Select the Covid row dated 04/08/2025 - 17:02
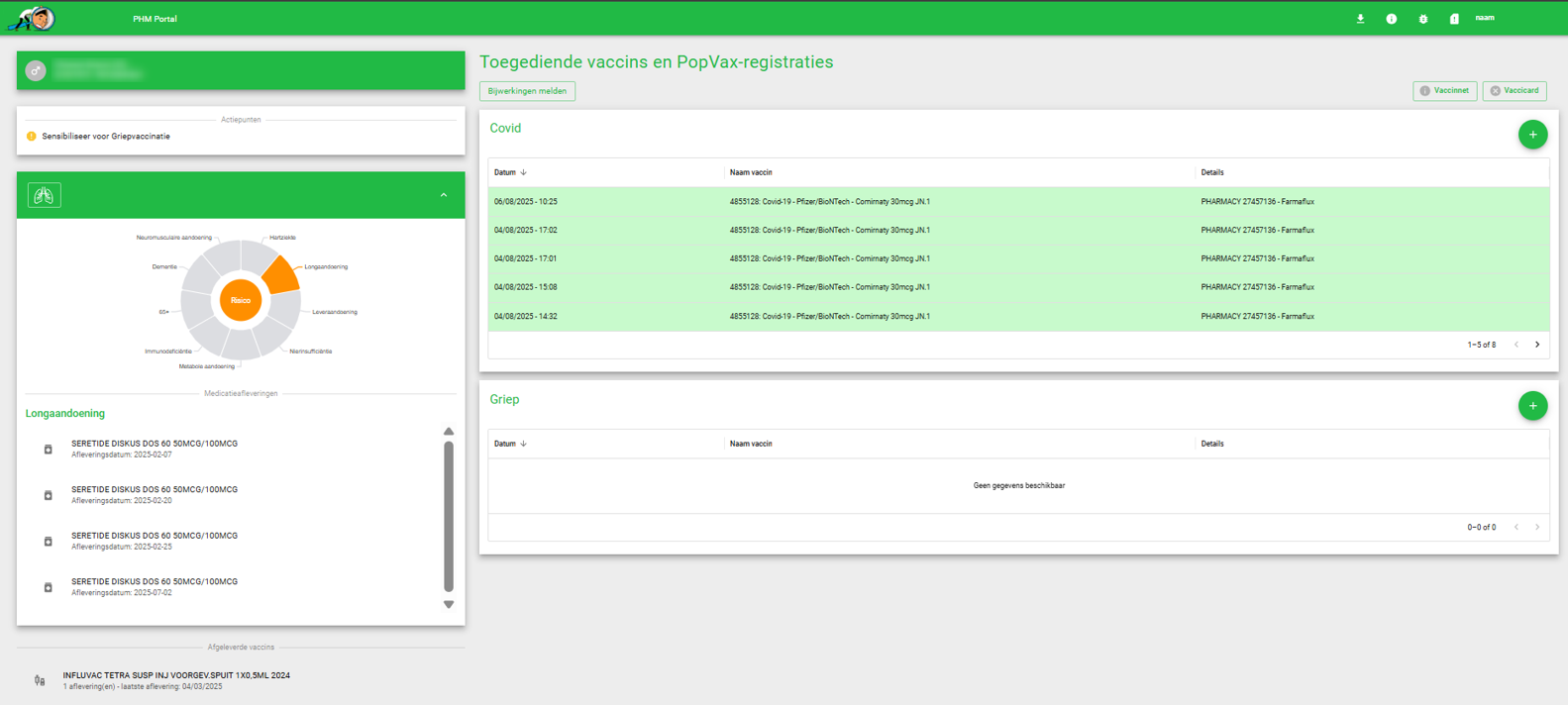The width and height of the screenshot is (1568, 705). tap(1018, 230)
